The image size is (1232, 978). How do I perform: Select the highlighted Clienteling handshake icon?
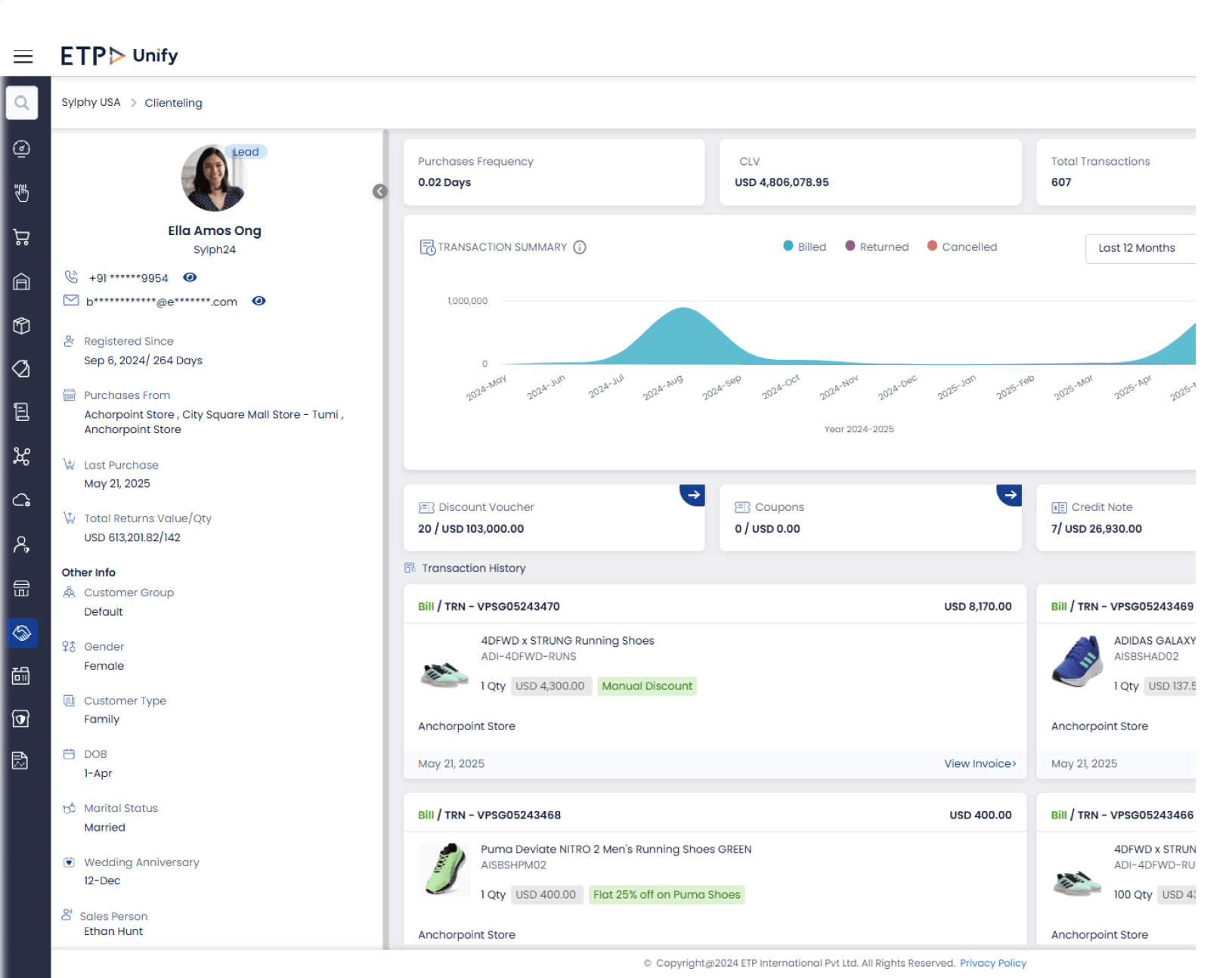coord(22,633)
